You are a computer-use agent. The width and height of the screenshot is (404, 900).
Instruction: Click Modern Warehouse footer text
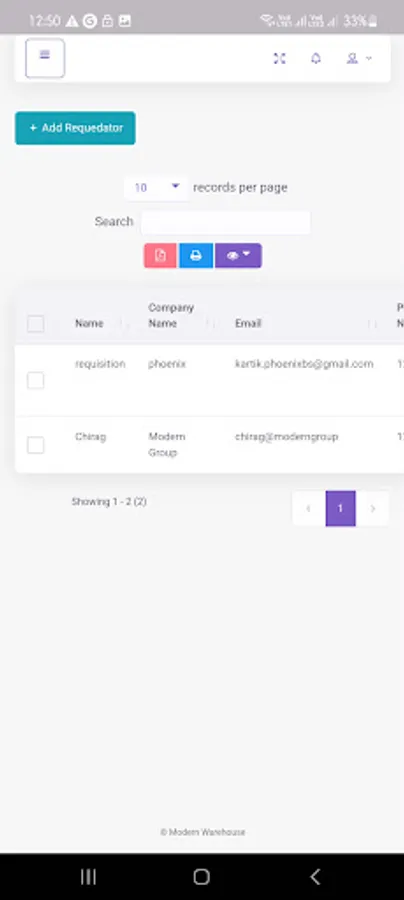203,832
